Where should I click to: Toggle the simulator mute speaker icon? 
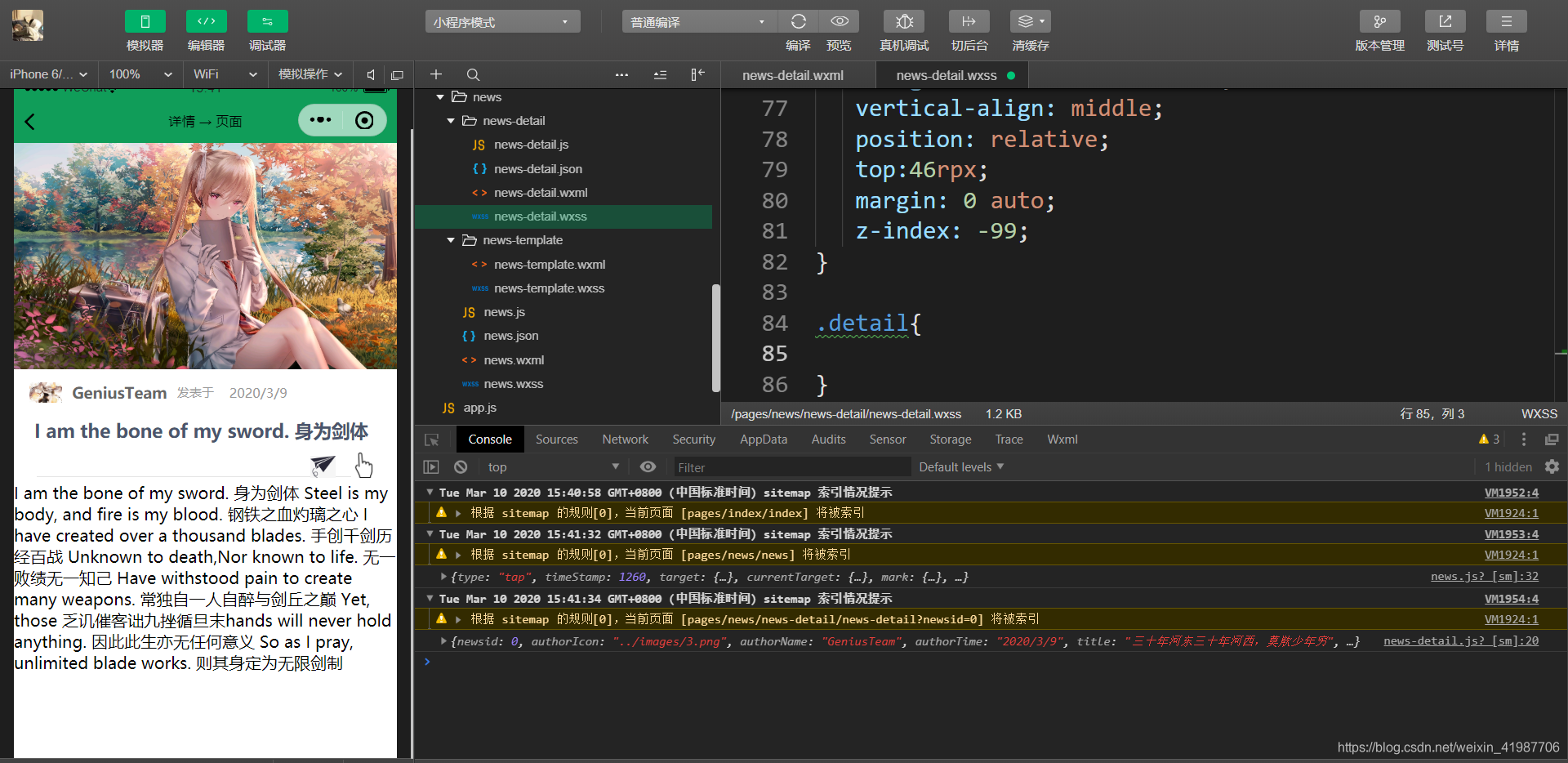pos(371,74)
